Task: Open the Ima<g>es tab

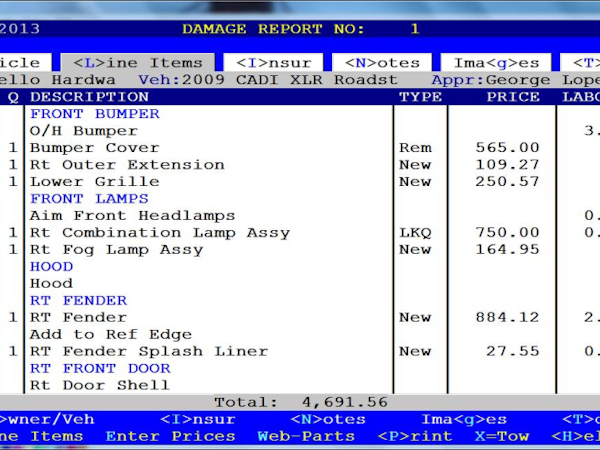Action: pos(496,62)
